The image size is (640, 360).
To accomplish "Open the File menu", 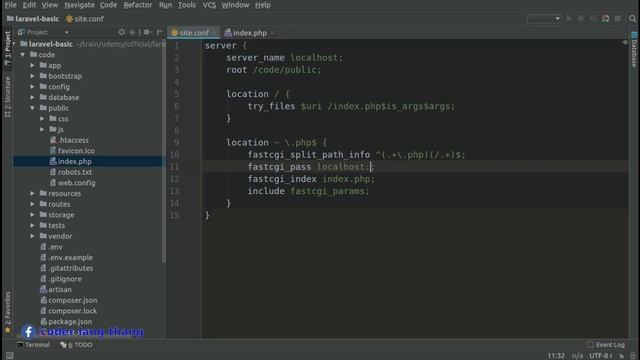I will [11, 5].
